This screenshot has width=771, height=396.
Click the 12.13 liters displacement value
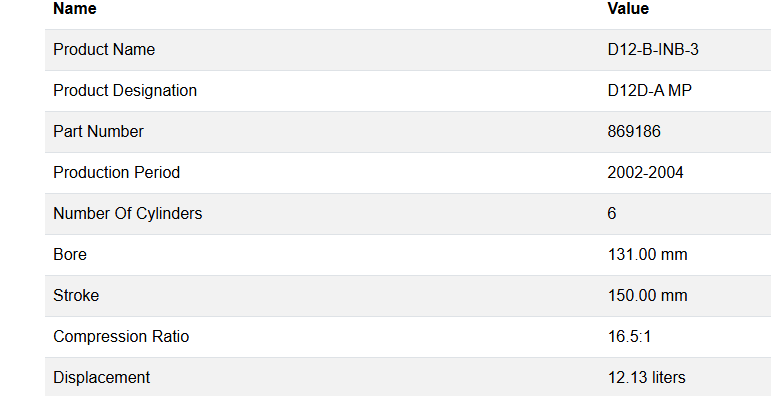[647, 377]
